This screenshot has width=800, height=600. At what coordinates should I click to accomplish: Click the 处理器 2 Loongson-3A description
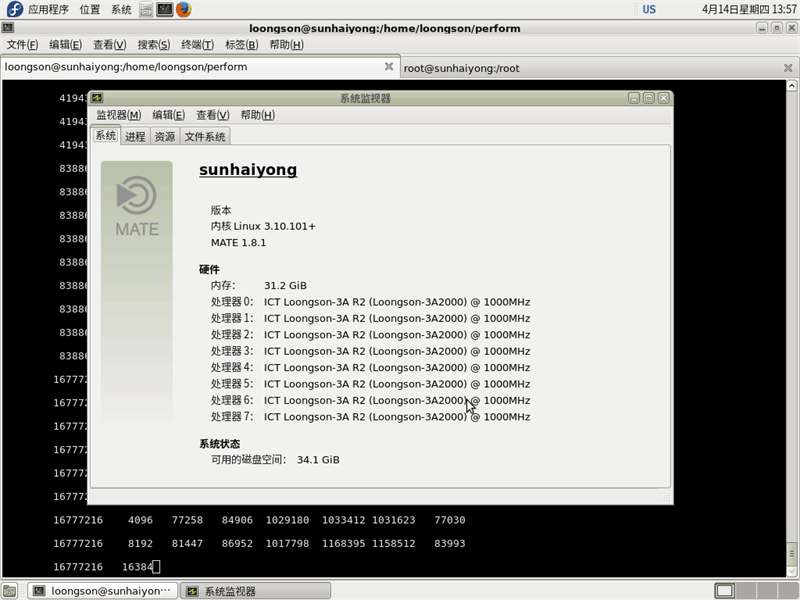click(x=397, y=335)
